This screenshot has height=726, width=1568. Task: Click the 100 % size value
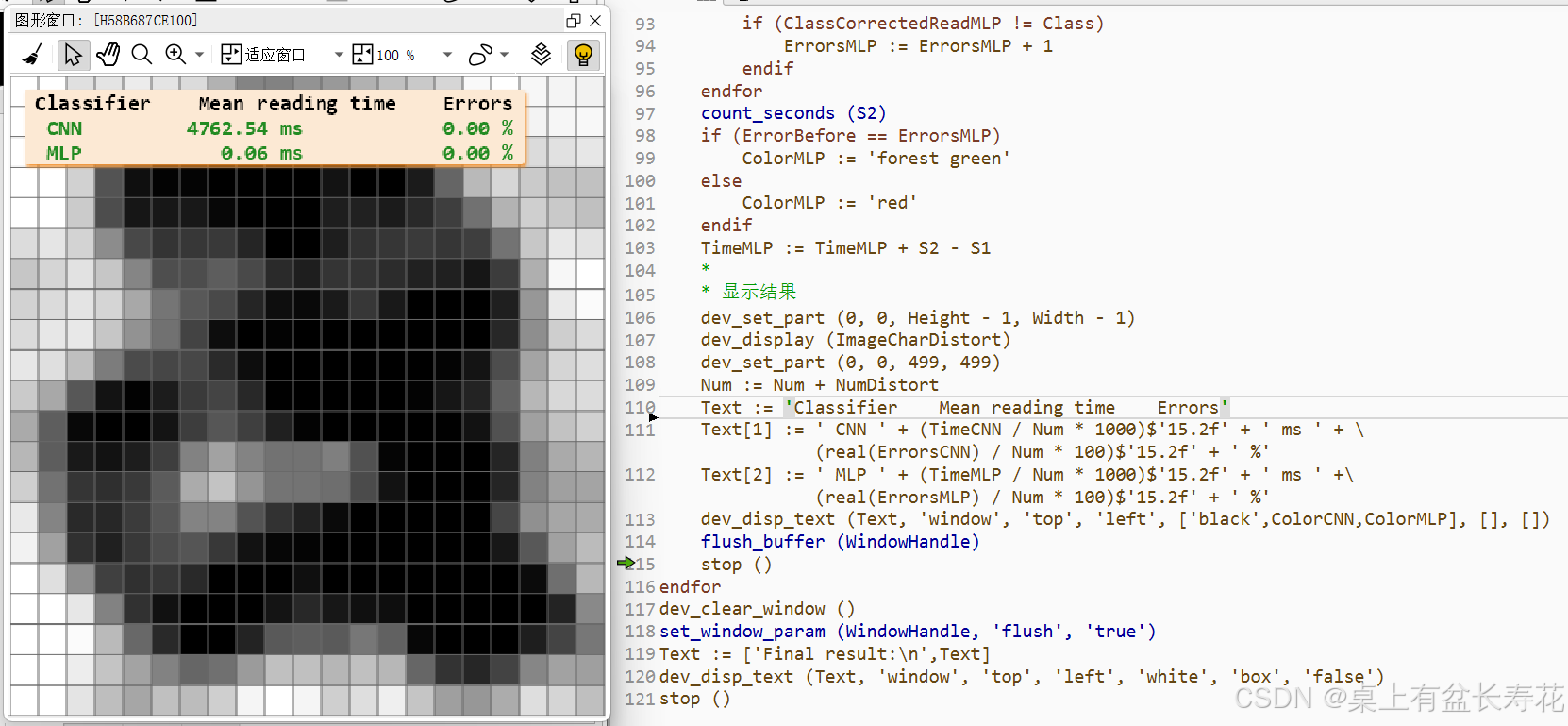tap(395, 56)
